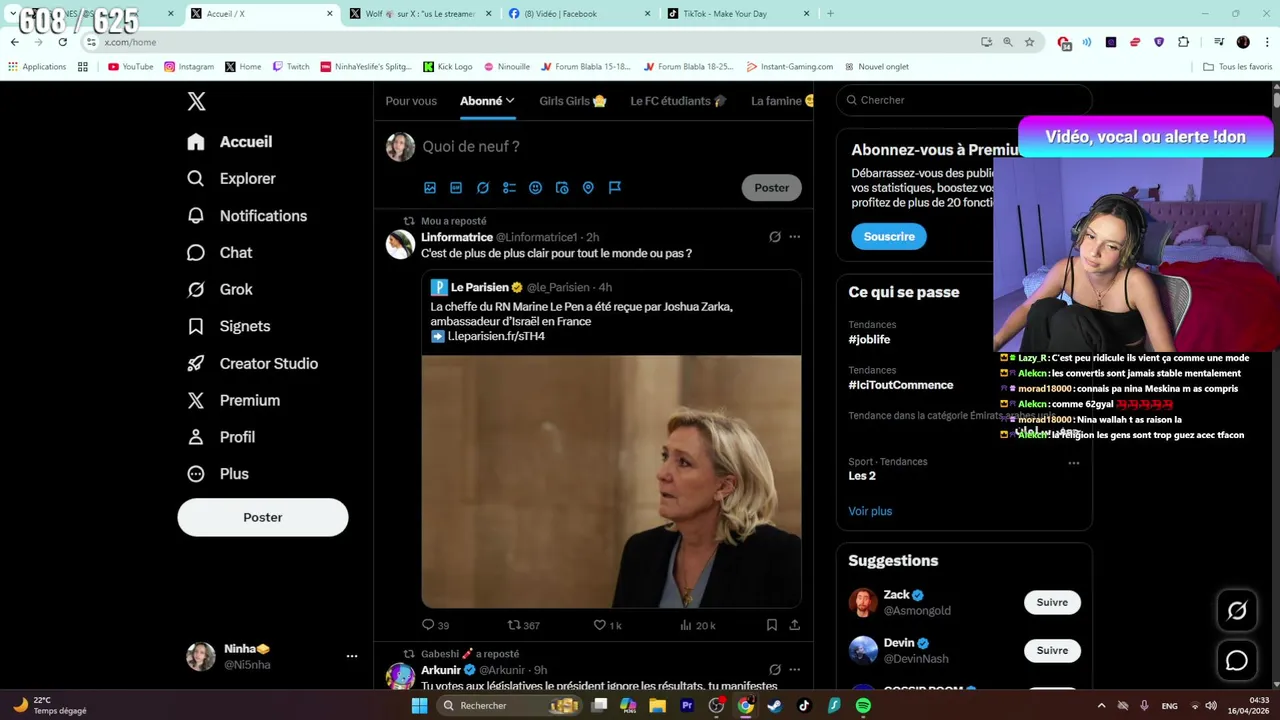Open more options on Linformatrice post
Image resolution: width=1280 pixels, height=720 pixels.
pos(795,237)
